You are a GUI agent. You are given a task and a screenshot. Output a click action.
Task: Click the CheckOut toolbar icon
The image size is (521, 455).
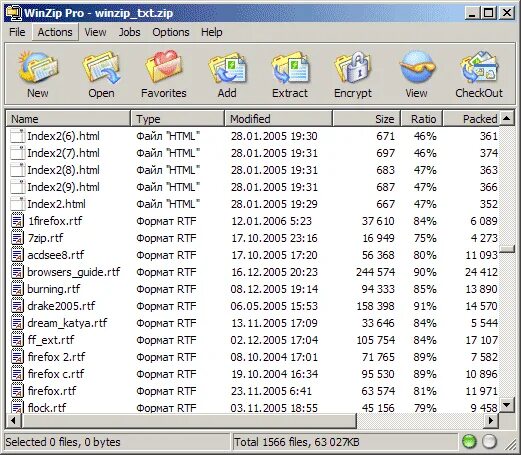(x=479, y=67)
